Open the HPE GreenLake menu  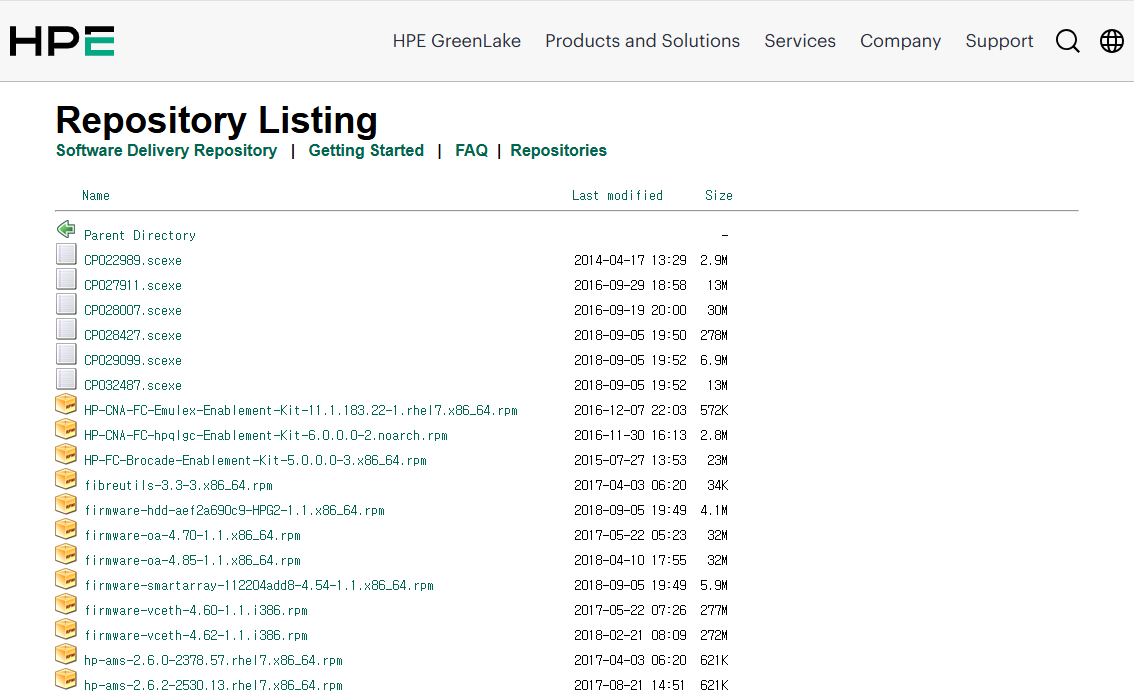456,41
